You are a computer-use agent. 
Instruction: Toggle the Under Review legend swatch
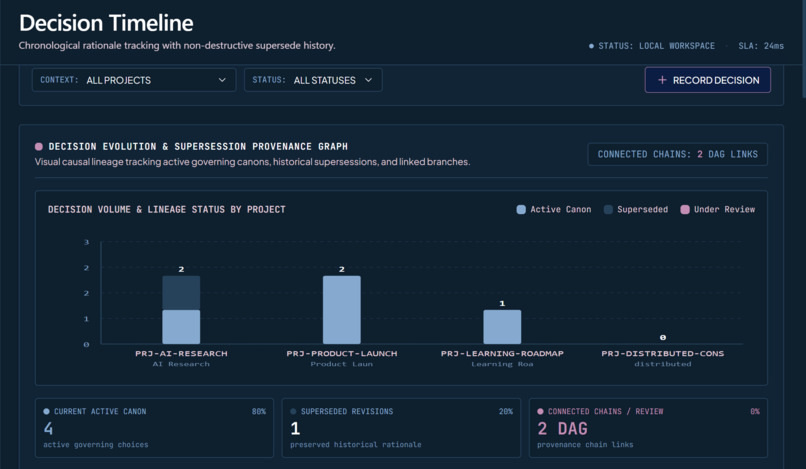tap(685, 209)
